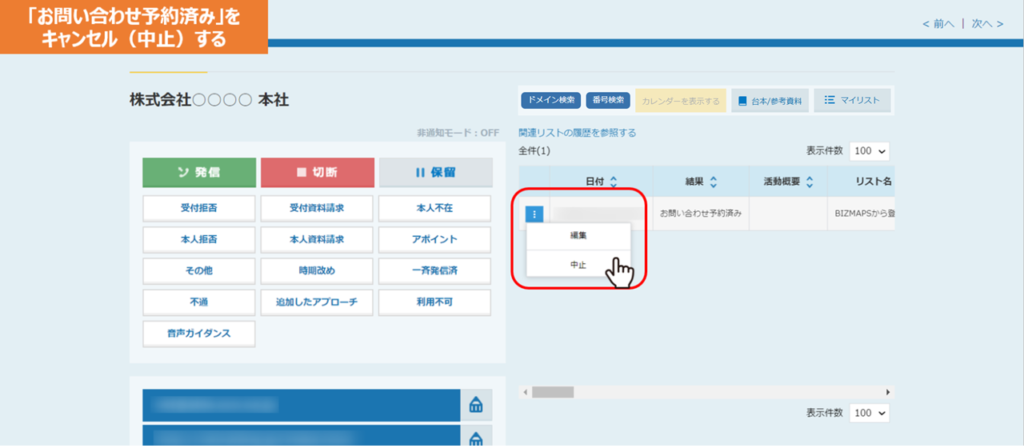Go to 次へ next record link
This screenshot has height=448, width=1024.
click(x=985, y=23)
